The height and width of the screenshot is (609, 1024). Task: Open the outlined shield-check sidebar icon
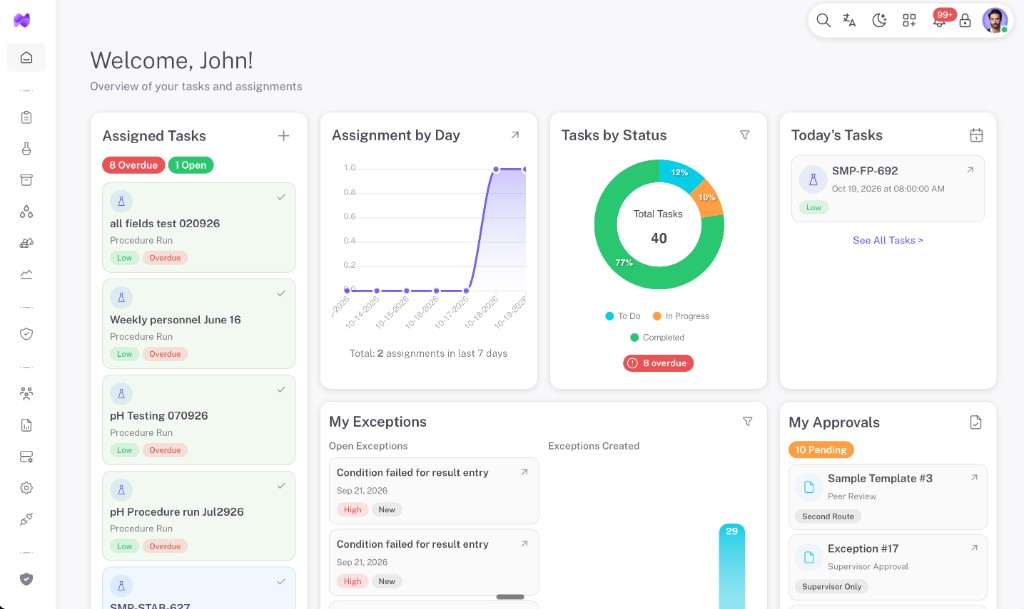(x=26, y=334)
